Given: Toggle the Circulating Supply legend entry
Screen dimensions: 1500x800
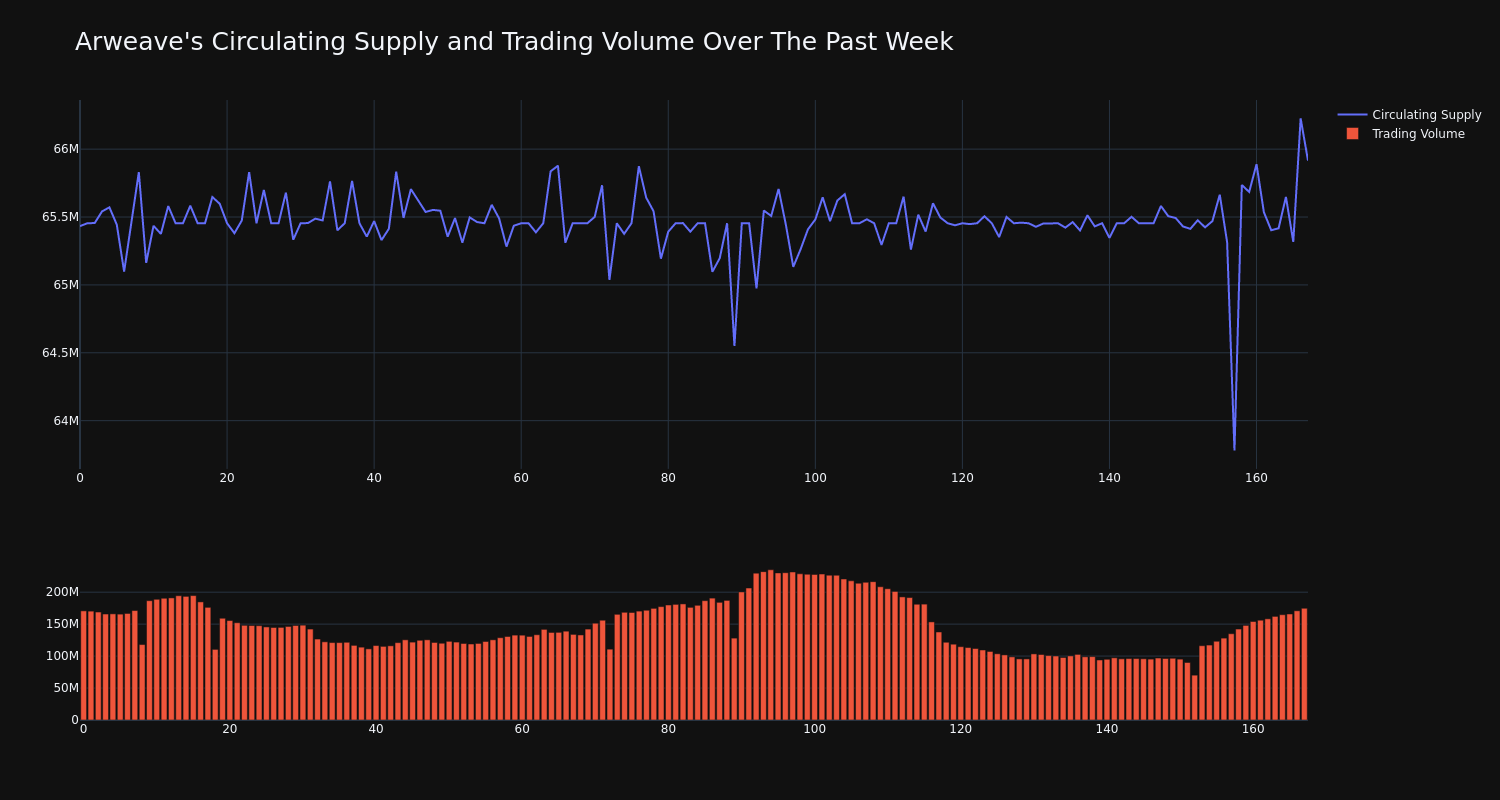Looking at the screenshot, I should point(1409,115).
